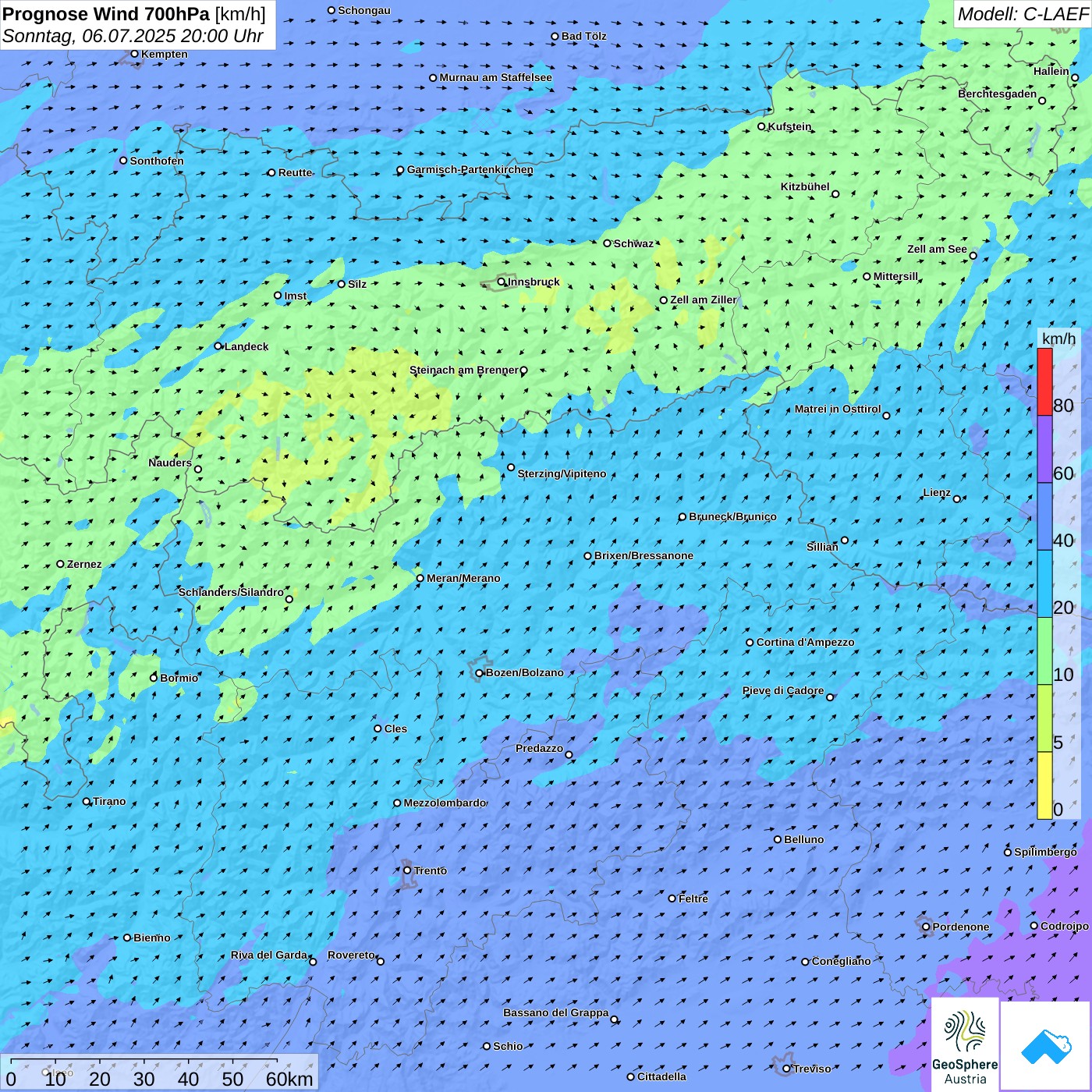Click the 'Schongau' label

[364, 10]
